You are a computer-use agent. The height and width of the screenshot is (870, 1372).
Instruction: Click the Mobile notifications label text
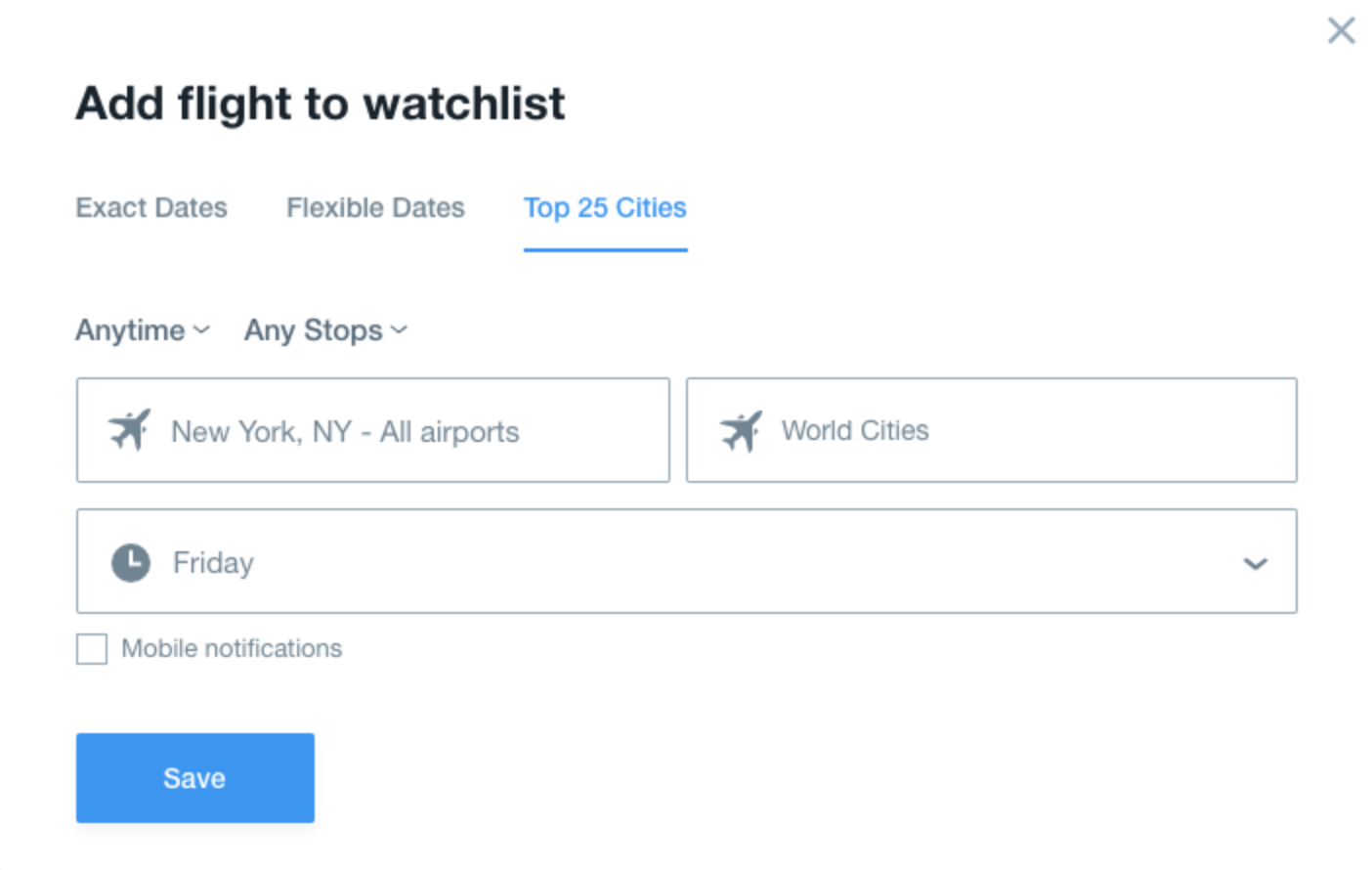tap(232, 648)
